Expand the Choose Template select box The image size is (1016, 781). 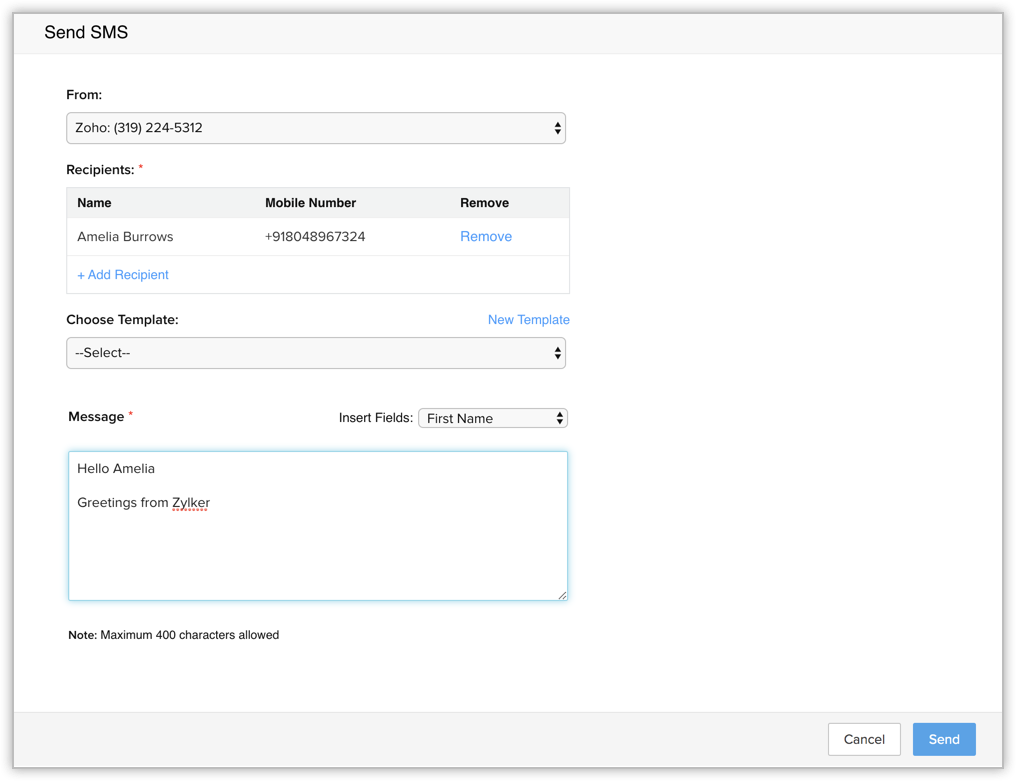(x=316, y=353)
